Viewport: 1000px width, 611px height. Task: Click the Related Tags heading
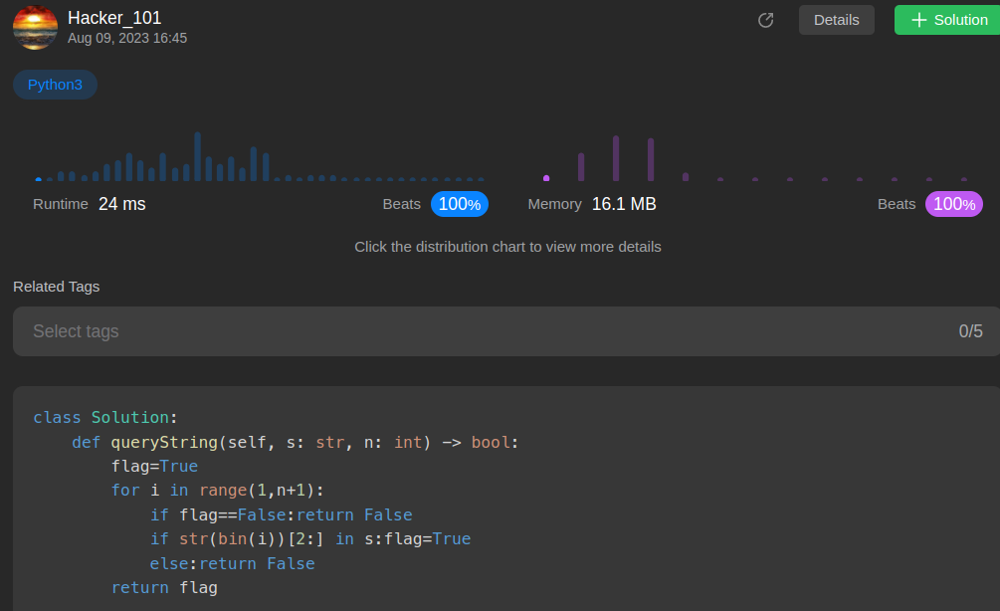(x=56, y=287)
